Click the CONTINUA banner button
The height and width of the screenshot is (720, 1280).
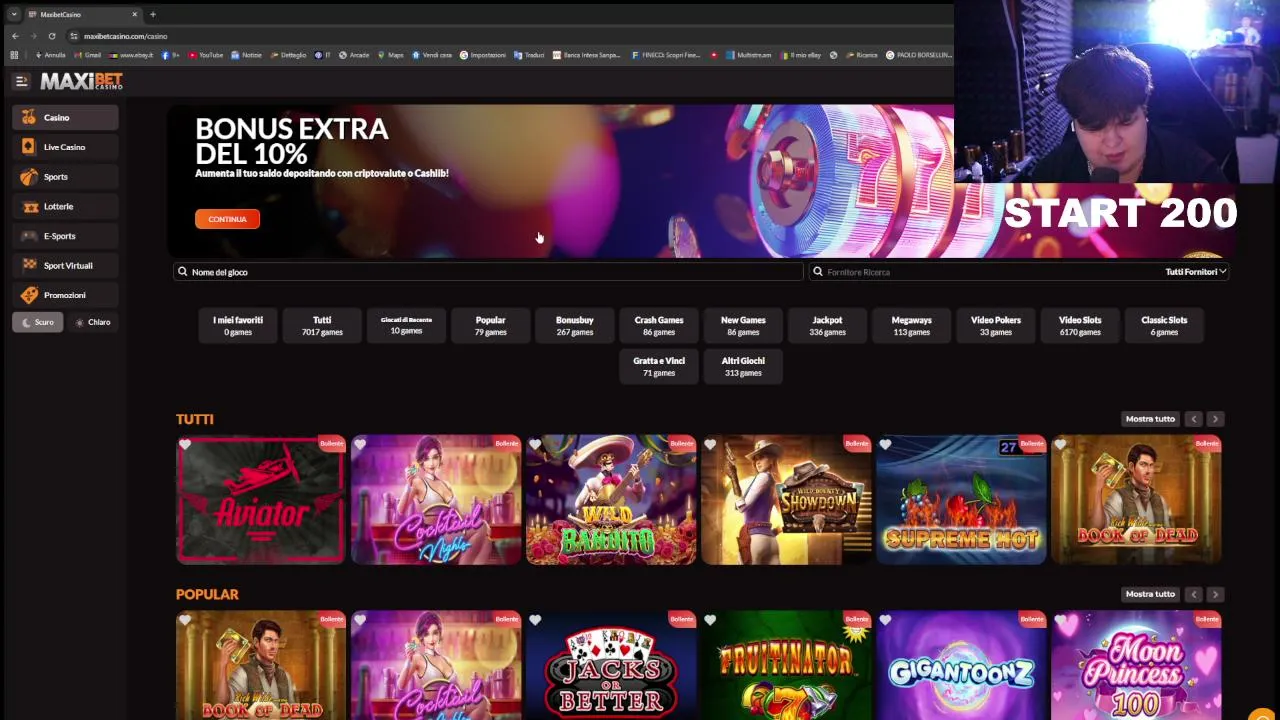227,219
